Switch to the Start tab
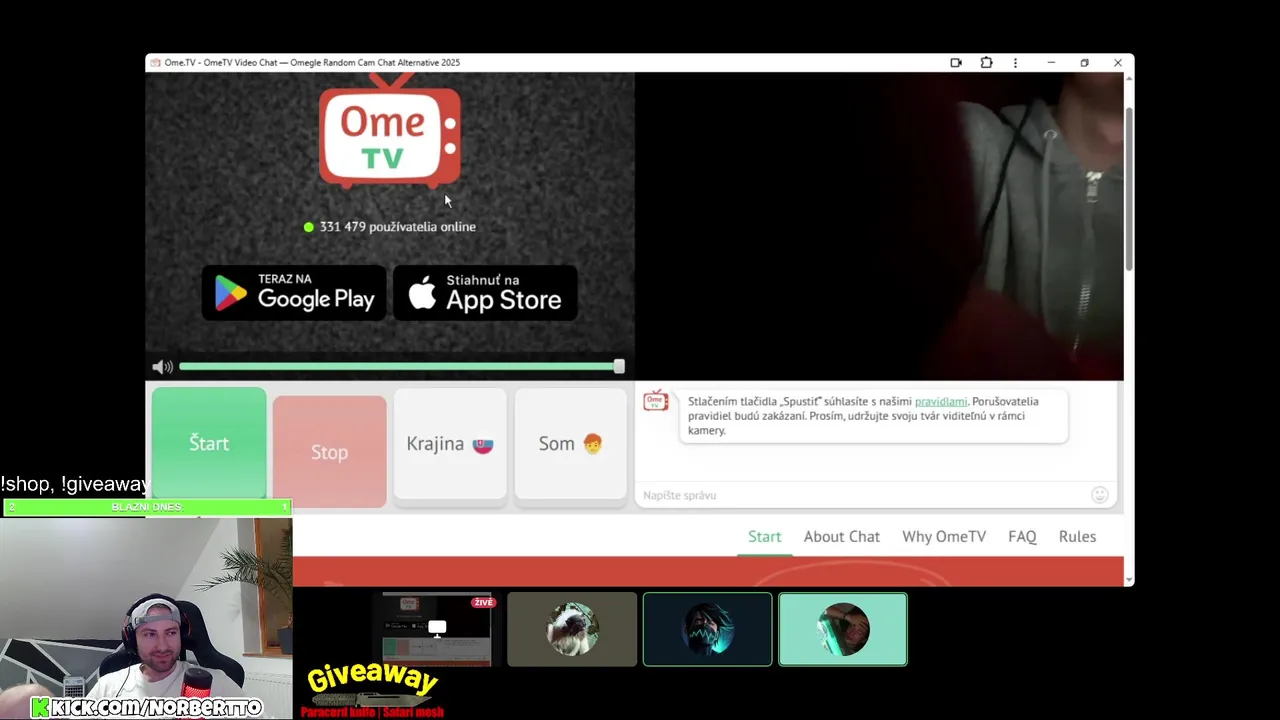This screenshot has width=1280, height=720. coord(765,537)
